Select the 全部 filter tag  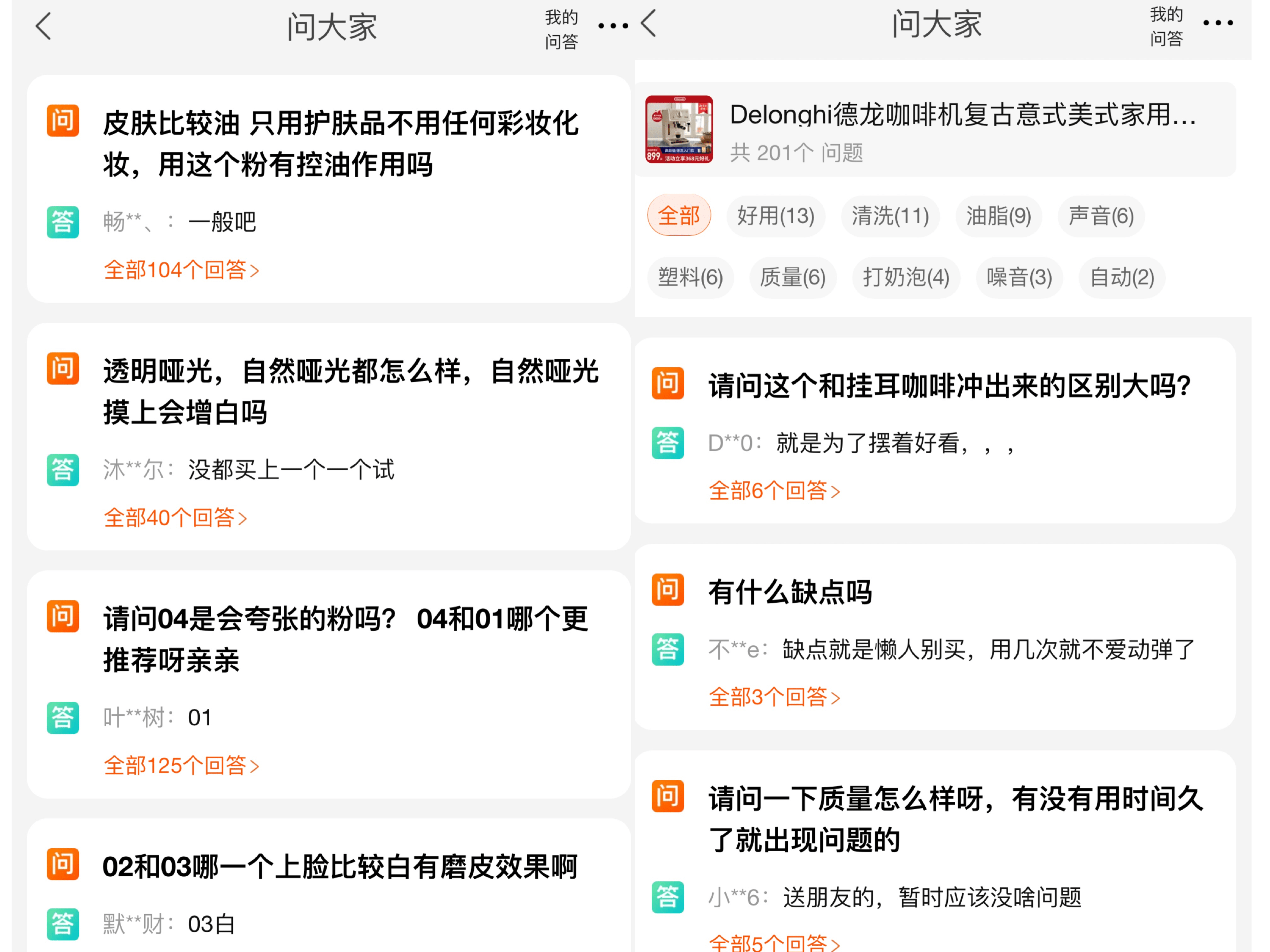[679, 216]
